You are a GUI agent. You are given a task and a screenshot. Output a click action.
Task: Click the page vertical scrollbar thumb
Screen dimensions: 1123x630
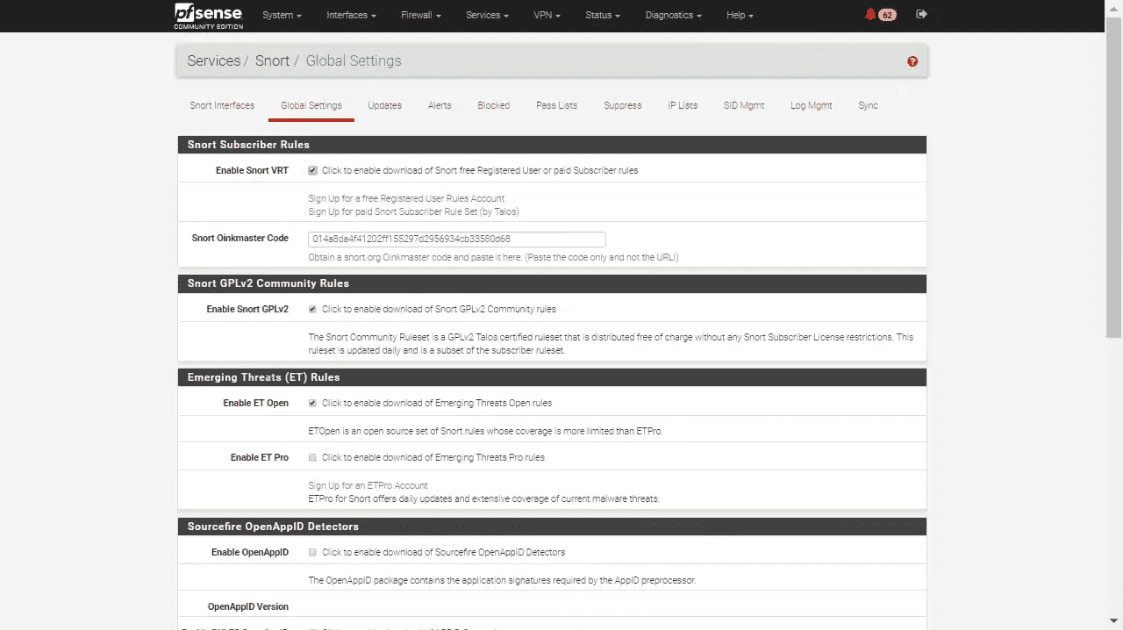tap(1114, 178)
